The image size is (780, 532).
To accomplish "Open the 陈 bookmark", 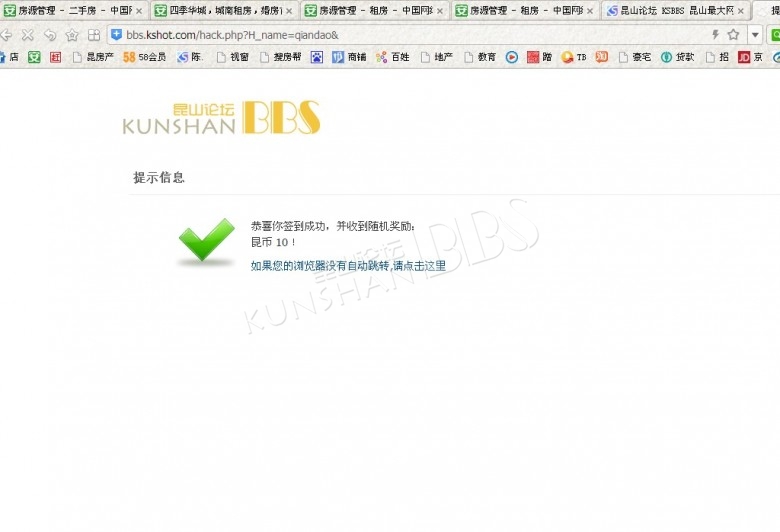I will pyautogui.click(x=190, y=57).
